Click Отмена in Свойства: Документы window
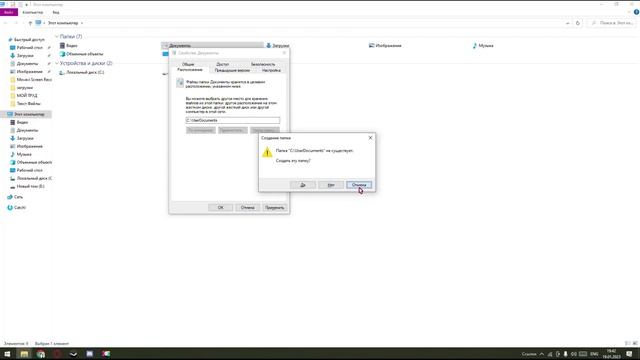Screen dimensions: 640x360 coord(247,208)
